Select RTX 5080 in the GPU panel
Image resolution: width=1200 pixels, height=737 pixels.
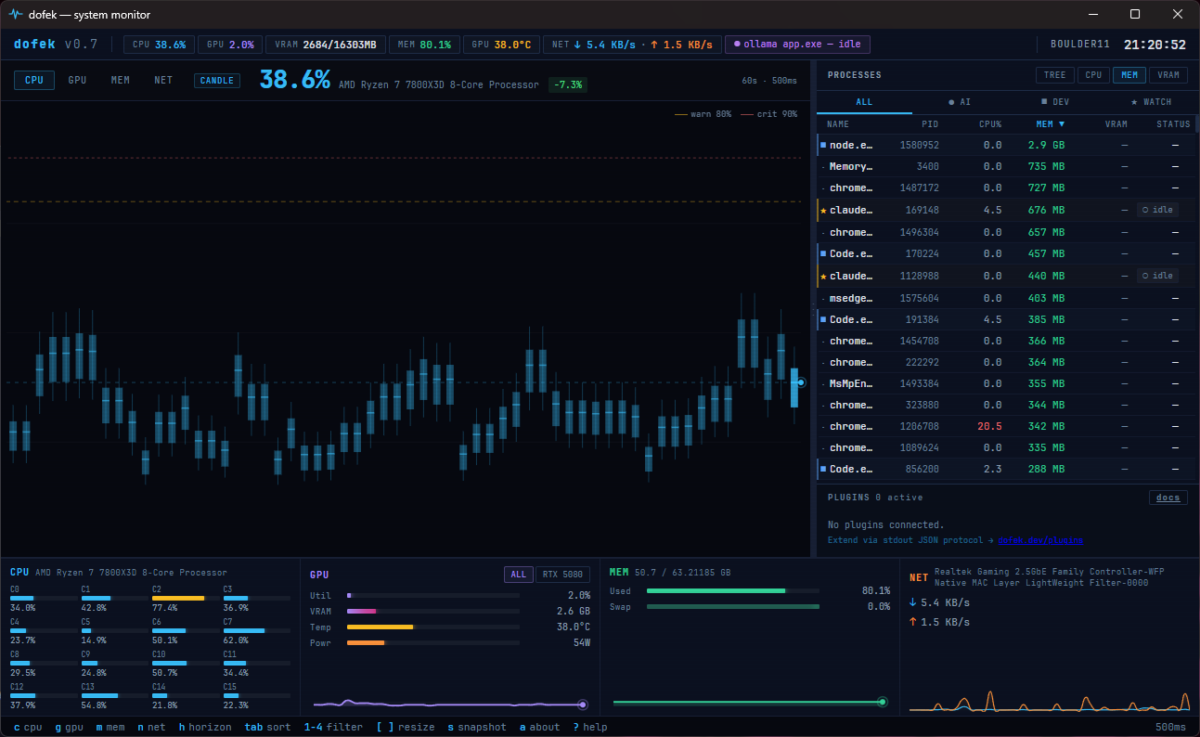click(564, 574)
